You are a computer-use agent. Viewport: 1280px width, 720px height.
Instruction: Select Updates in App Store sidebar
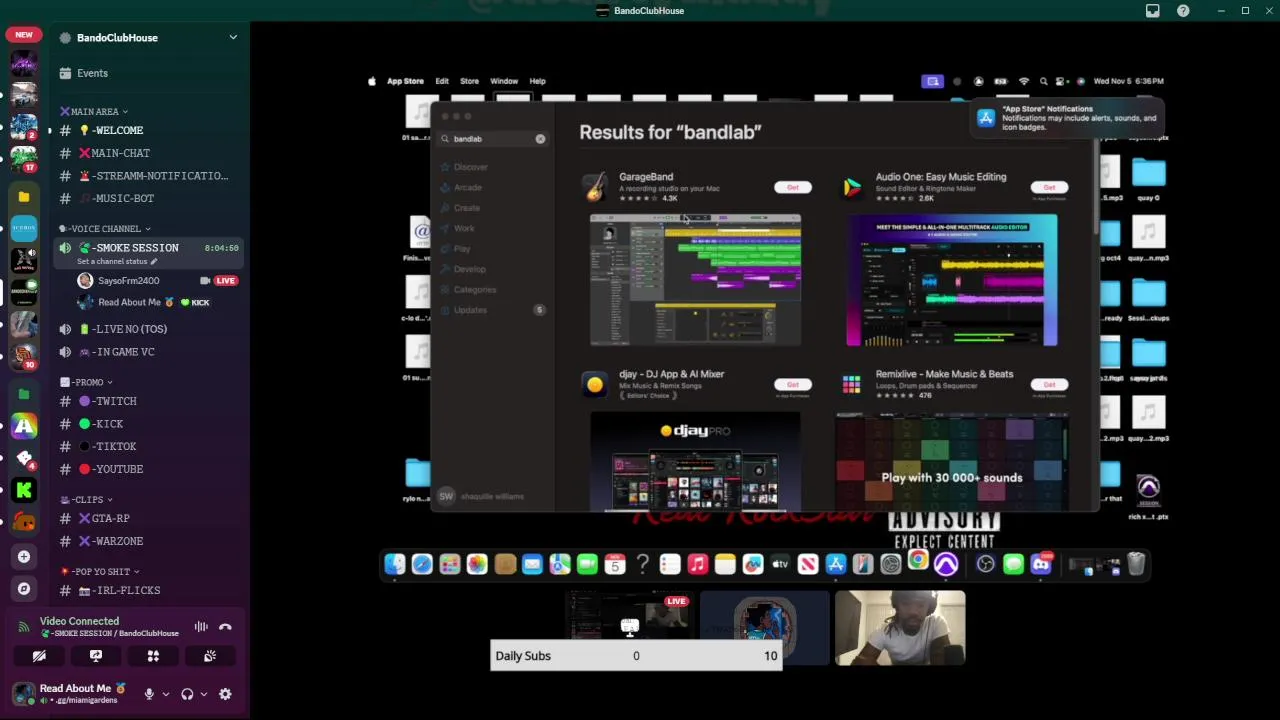coord(470,310)
